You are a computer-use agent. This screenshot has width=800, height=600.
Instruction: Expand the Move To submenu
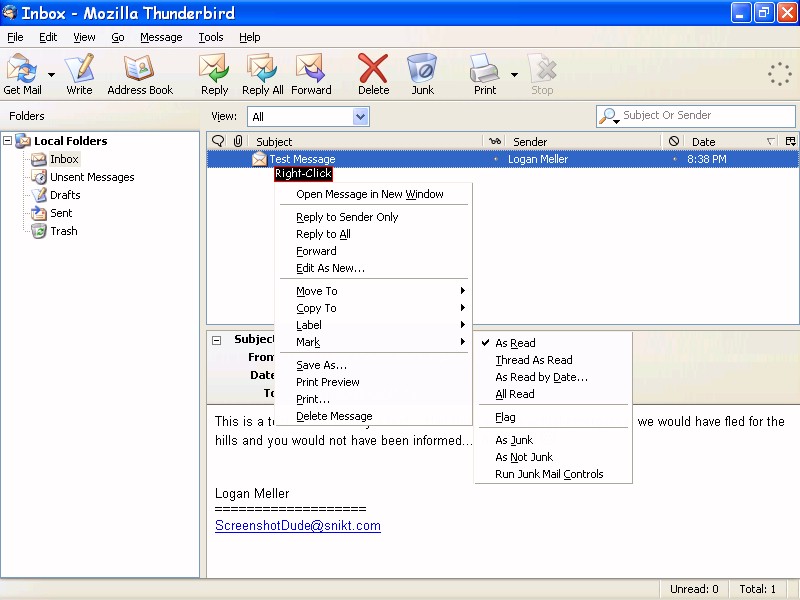374,291
